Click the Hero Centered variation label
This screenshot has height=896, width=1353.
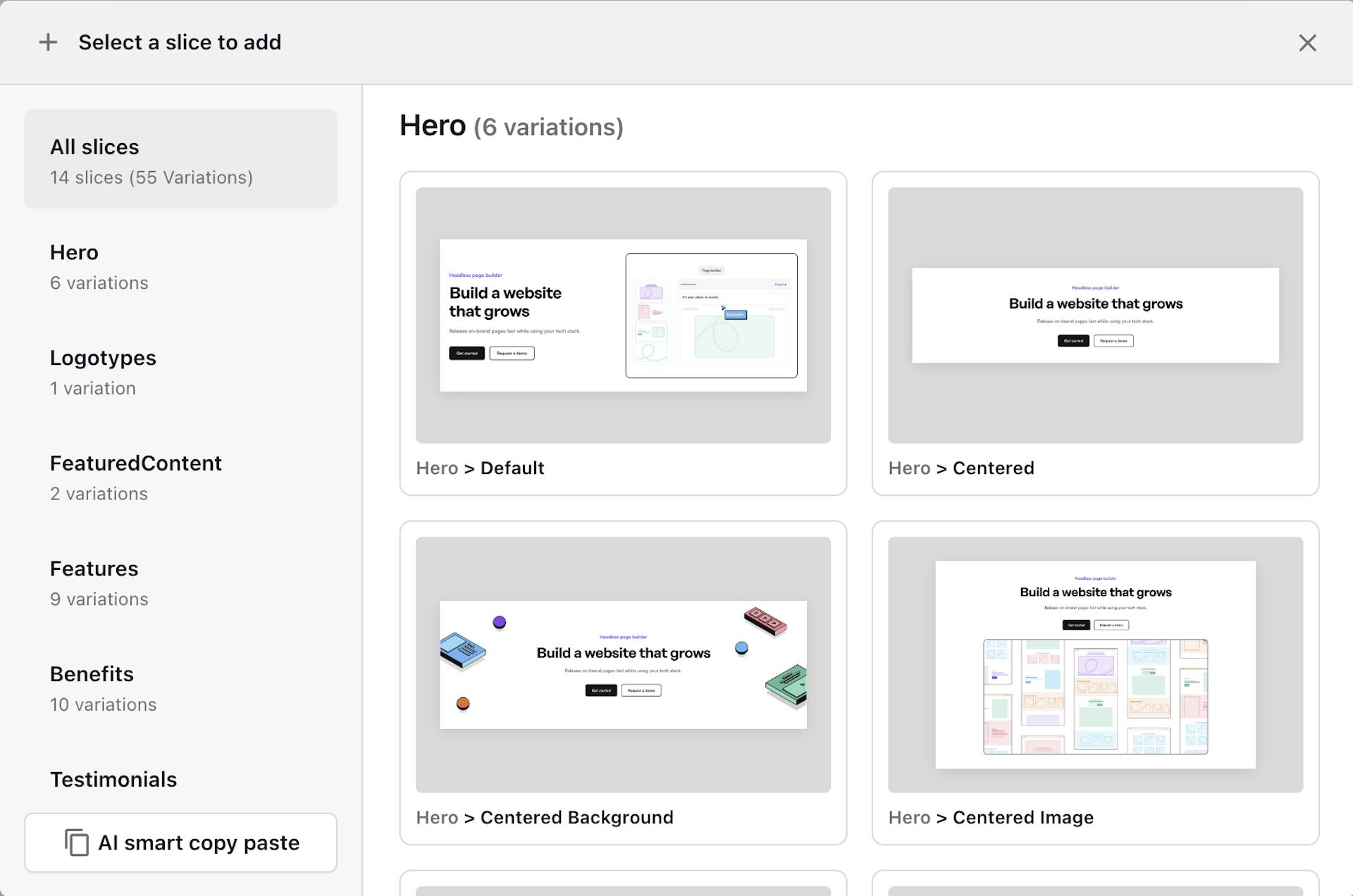click(x=962, y=468)
